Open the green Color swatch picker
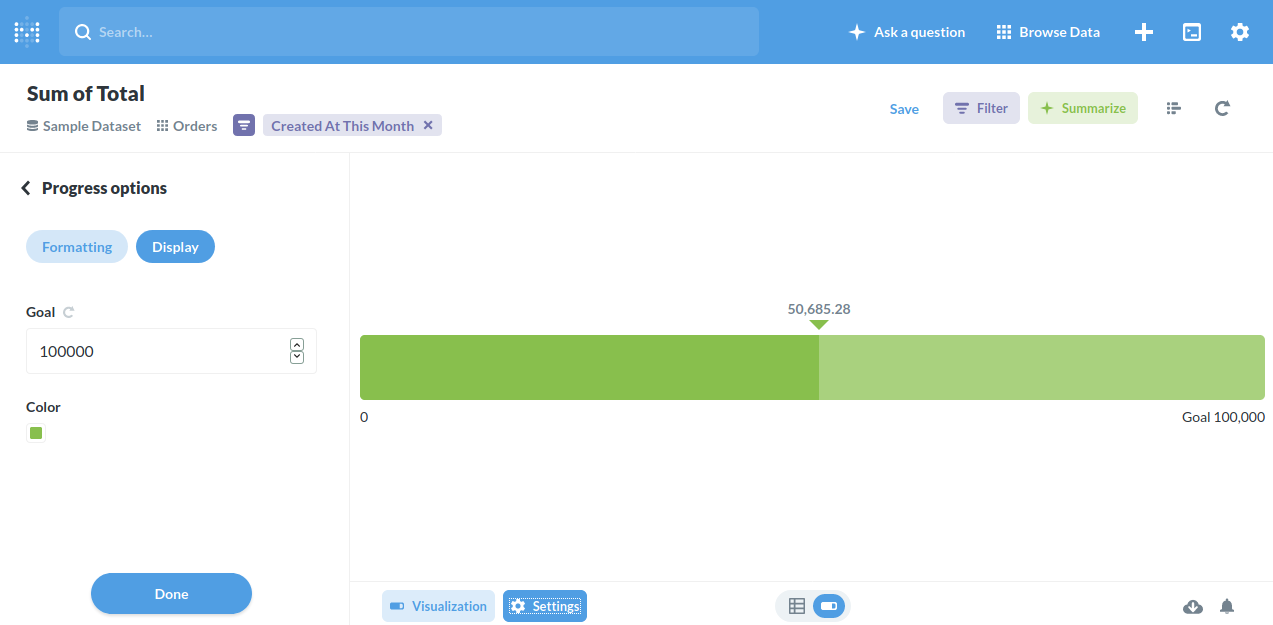Viewport: 1273px width, 625px height. point(36,433)
